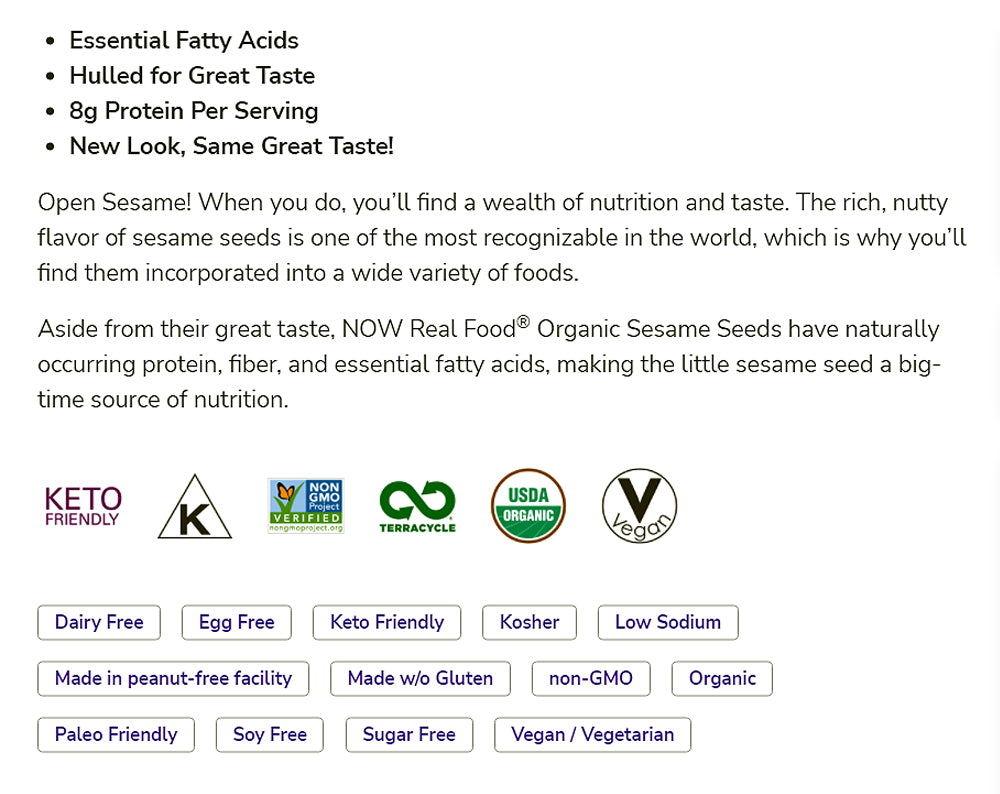Click the Non-GMO Project Verified badge

click(306, 506)
